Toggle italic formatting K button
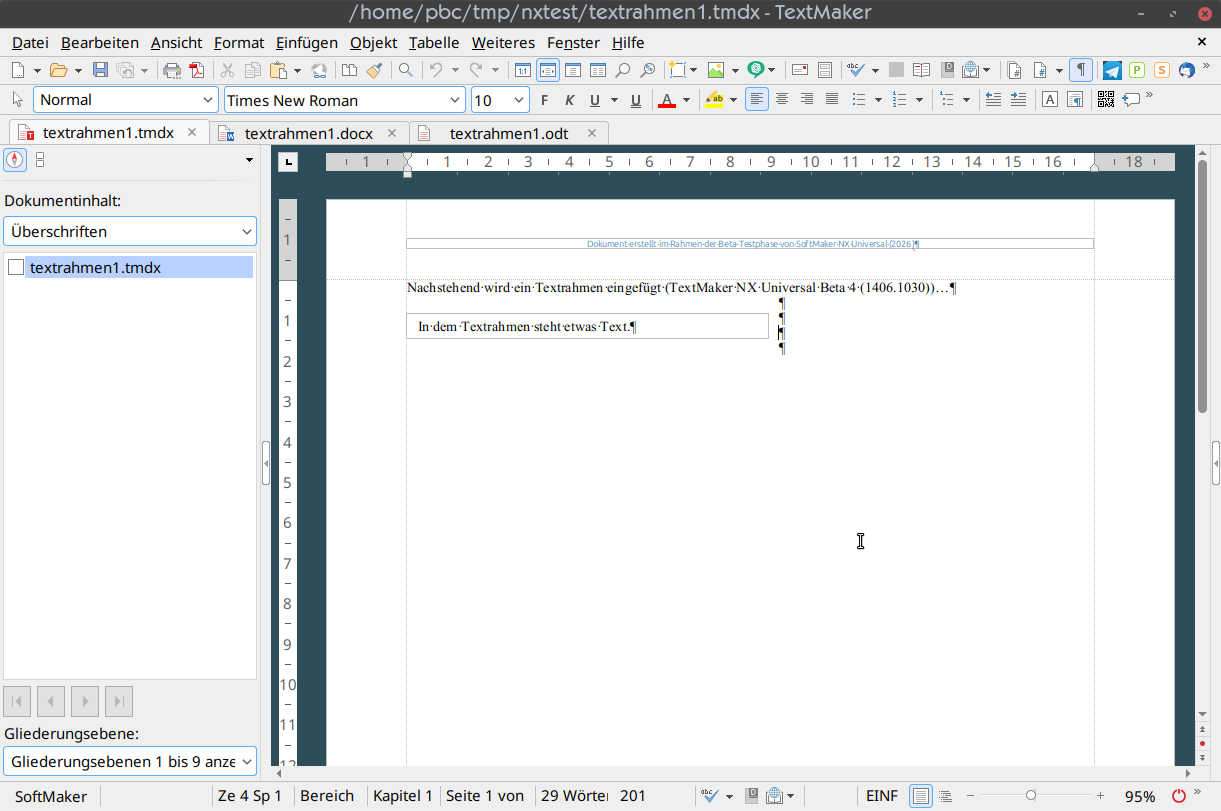 (570, 100)
